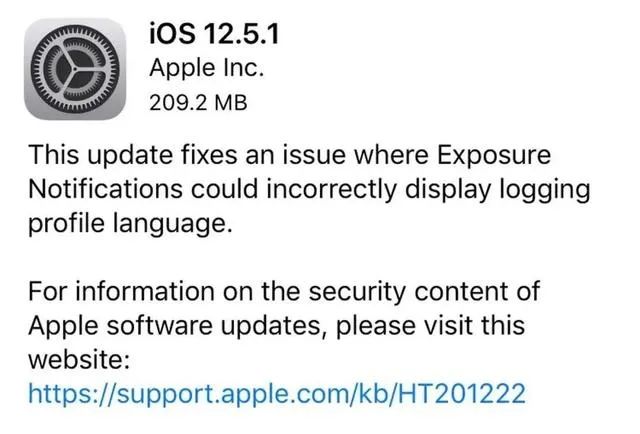
Task: Tap the word "could" in the description
Action: (224, 189)
